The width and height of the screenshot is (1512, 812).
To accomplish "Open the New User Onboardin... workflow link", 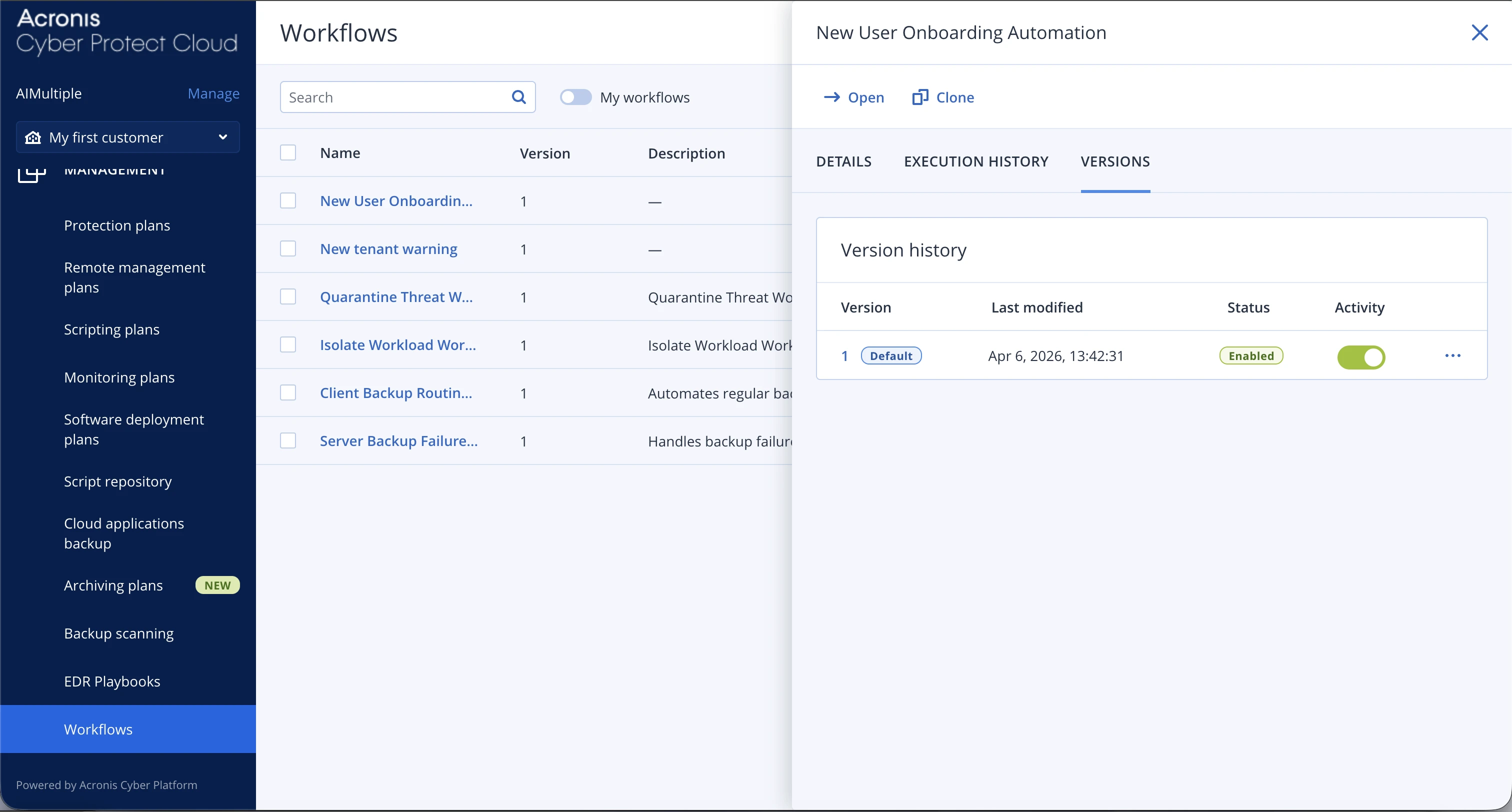I will tap(395, 201).
